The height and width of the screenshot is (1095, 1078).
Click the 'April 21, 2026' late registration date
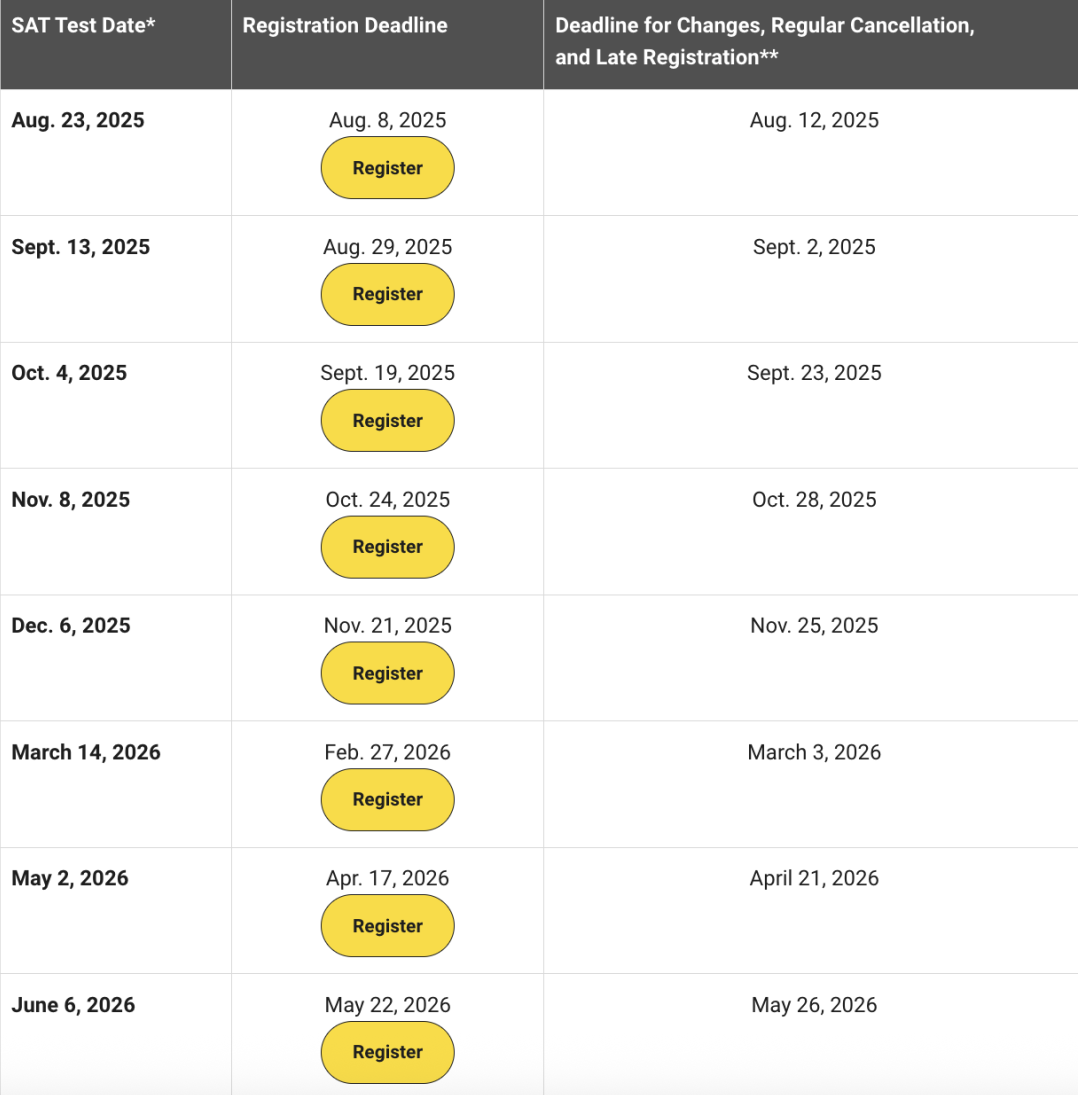(814, 878)
